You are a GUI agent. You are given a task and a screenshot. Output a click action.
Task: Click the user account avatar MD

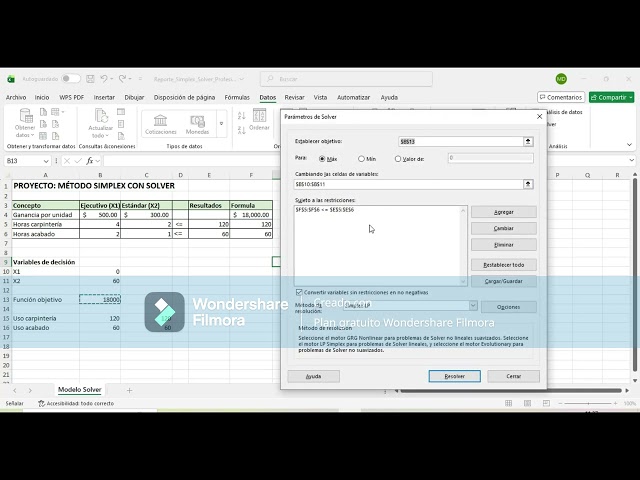tap(561, 79)
